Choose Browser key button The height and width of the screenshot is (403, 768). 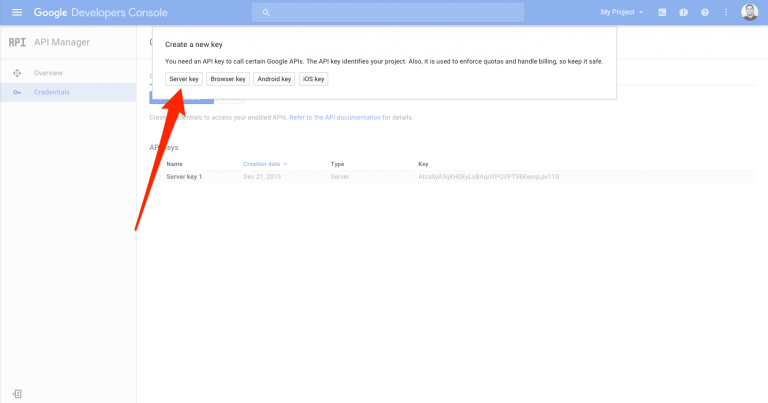point(228,79)
